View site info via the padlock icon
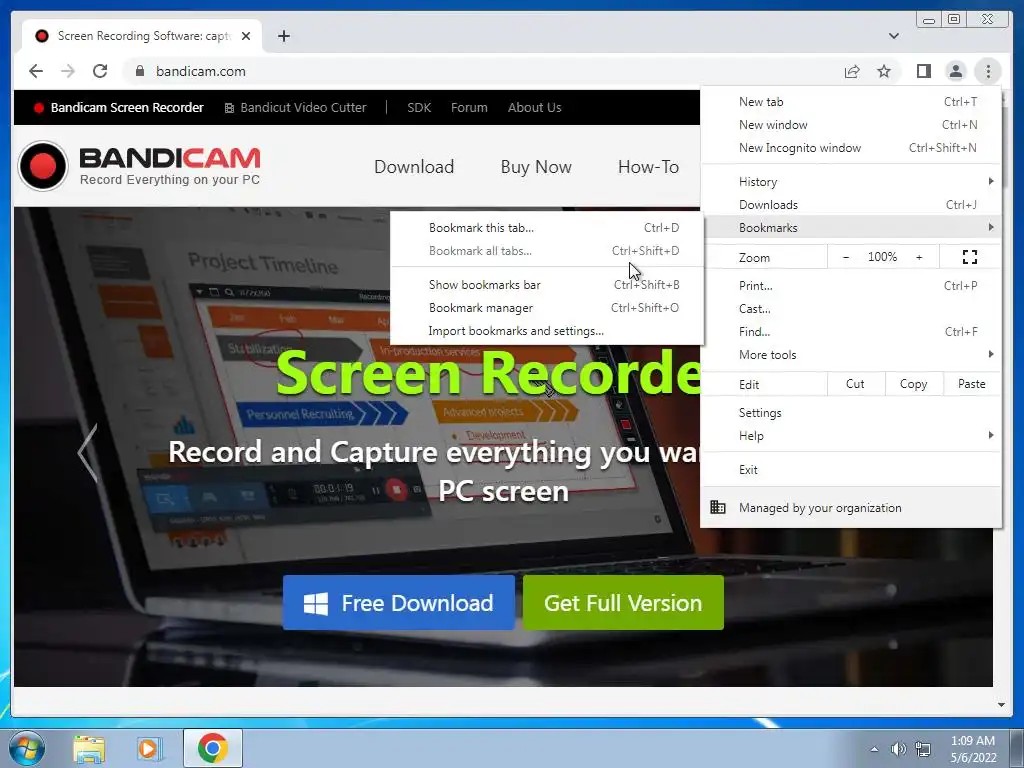 coord(140,71)
